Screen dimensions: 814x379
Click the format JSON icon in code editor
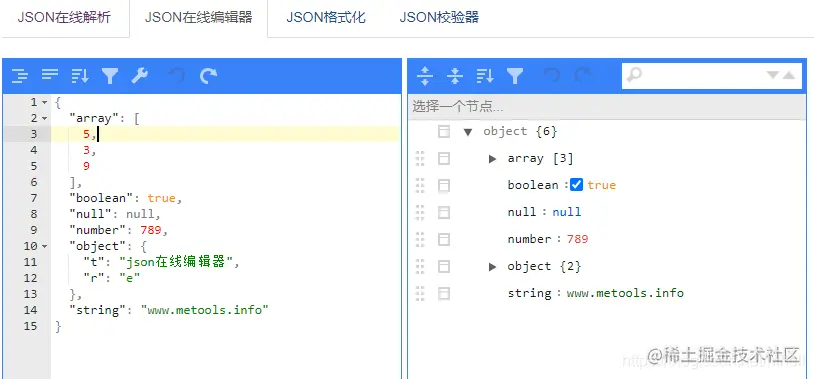pyautogui.click(x=20, y=76)
